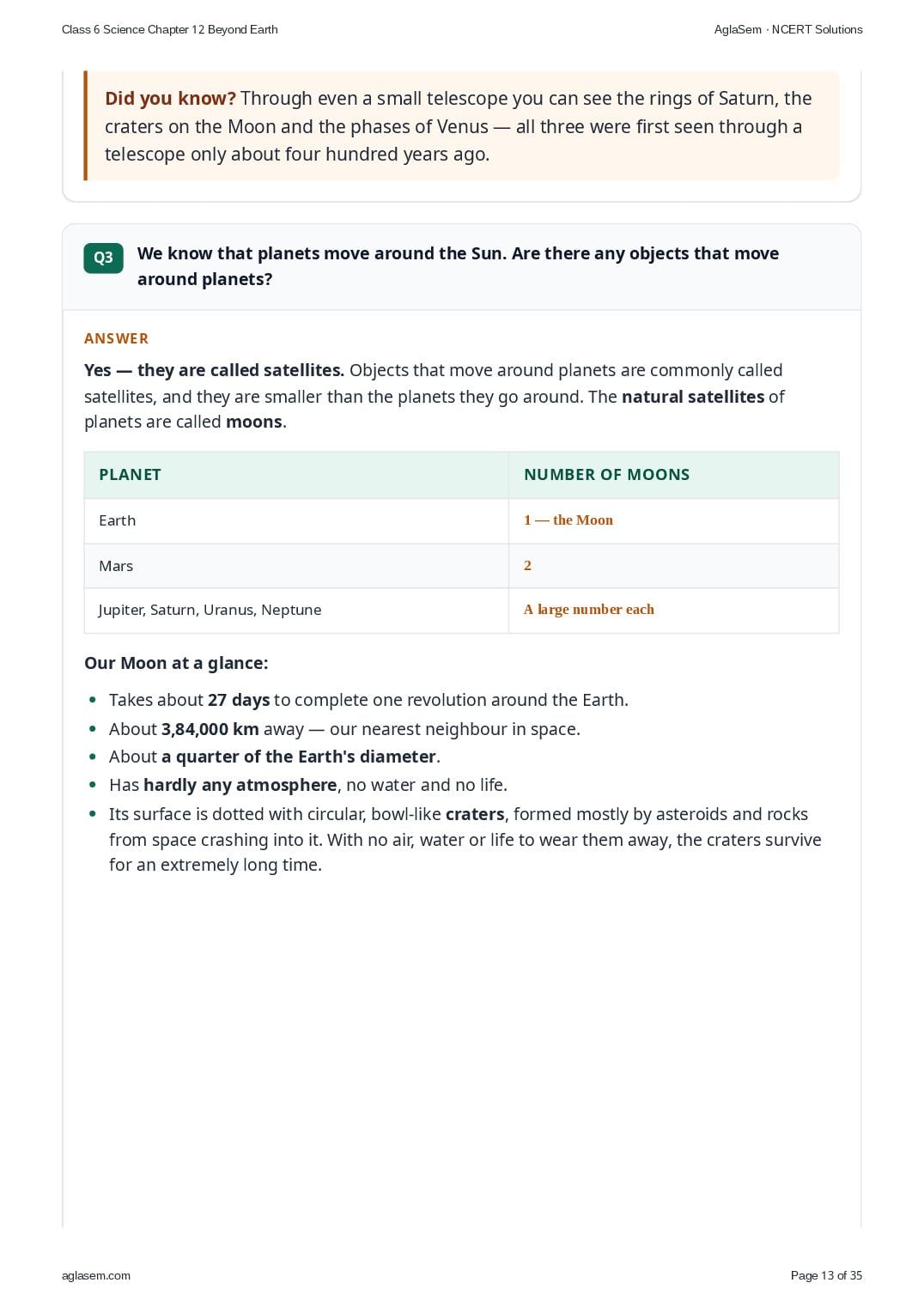Click the AglaSem · NCERT Solutions header text
Screen dimensions: 924x1307
click(x=788, y=29)
